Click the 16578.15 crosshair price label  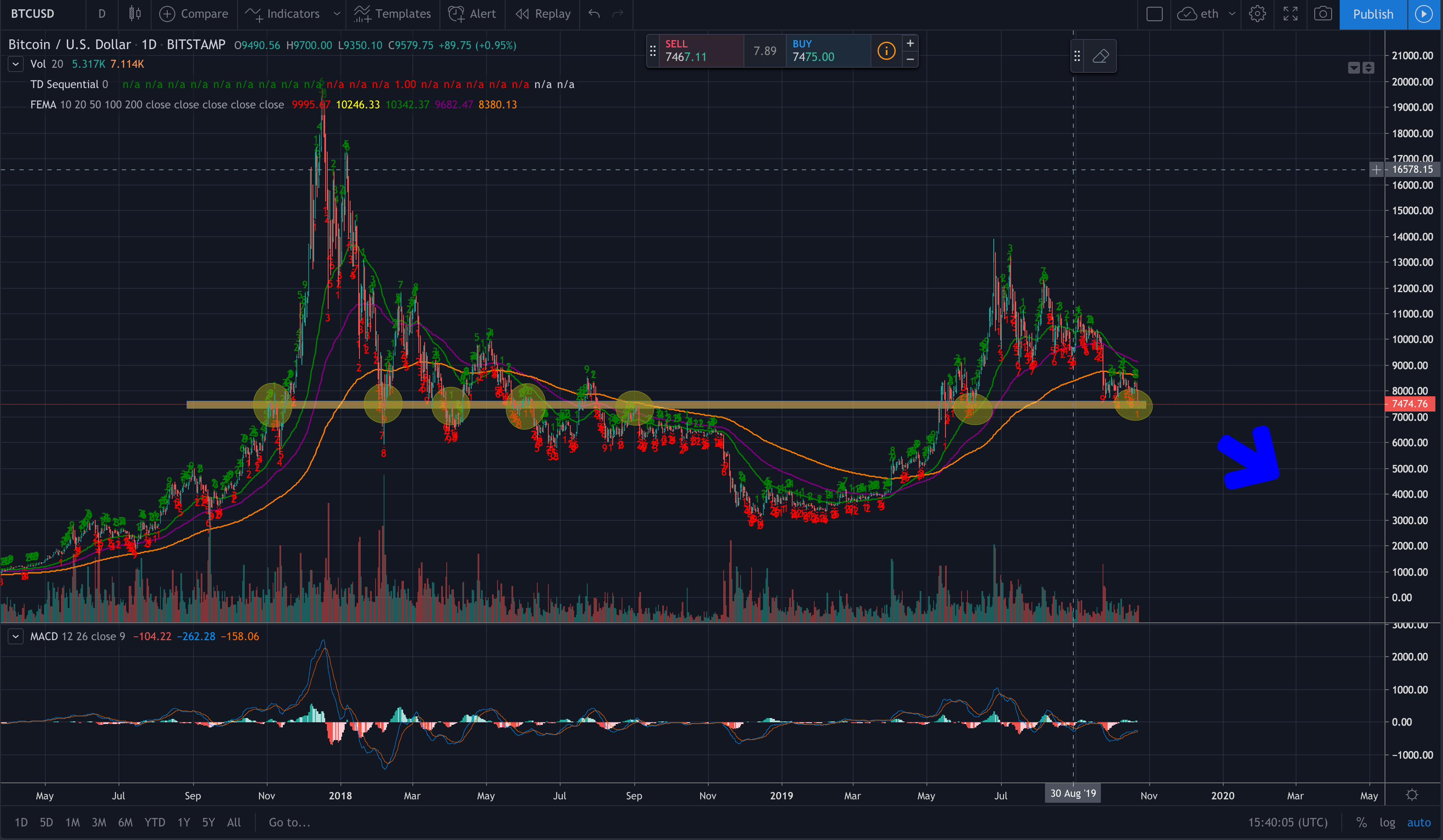coord(1412,169)
